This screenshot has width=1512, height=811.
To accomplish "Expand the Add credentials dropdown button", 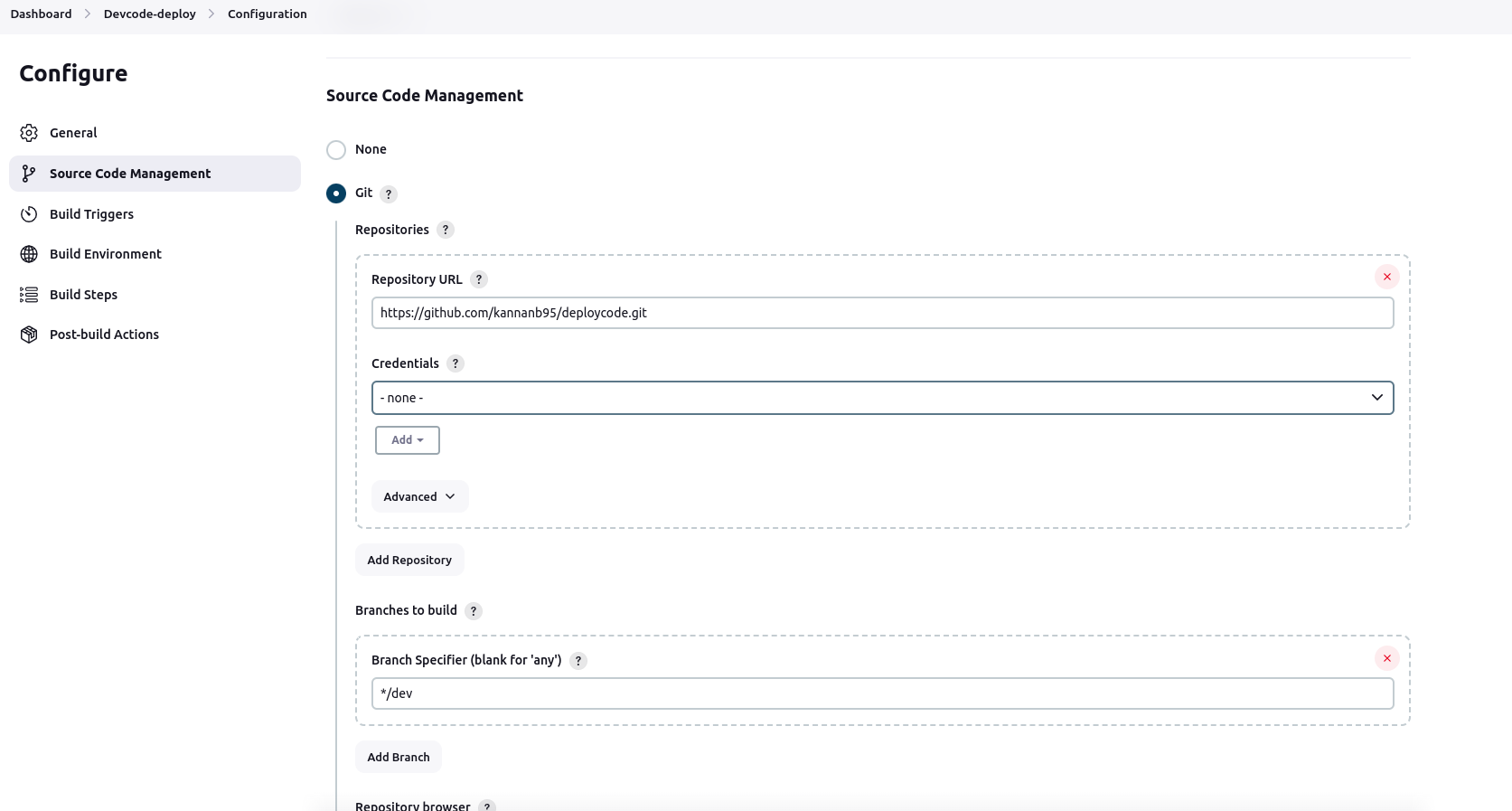I will [x=408, y=440].
